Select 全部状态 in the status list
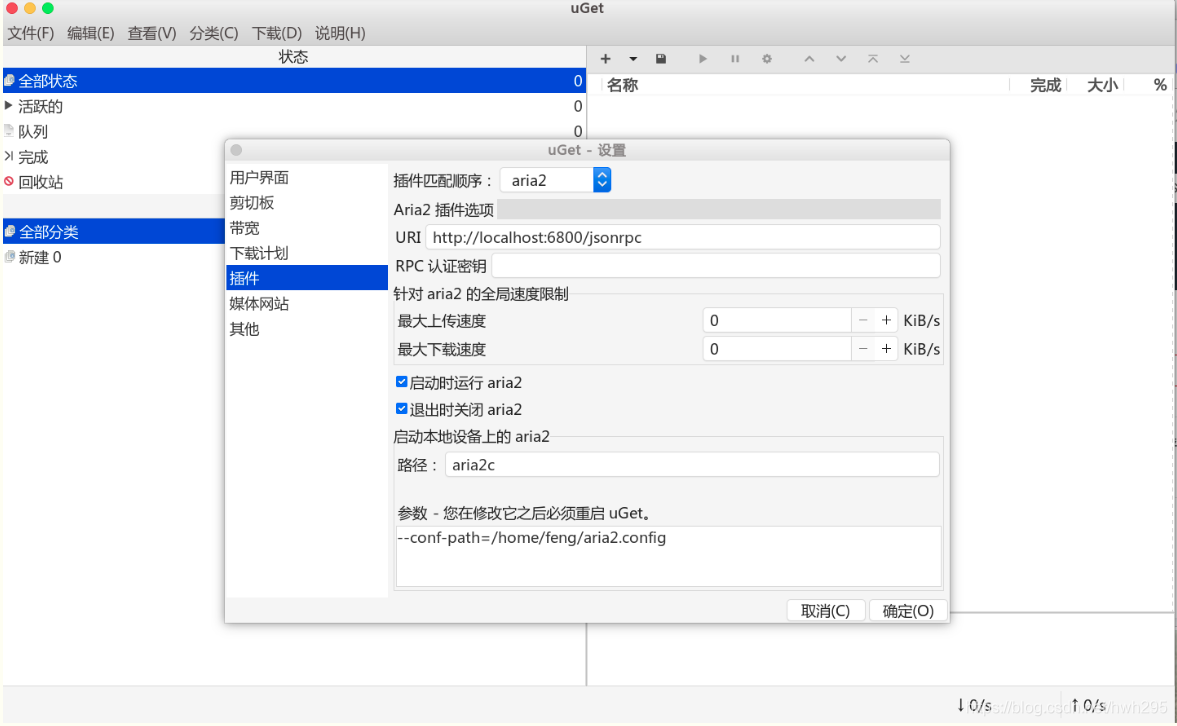This screenshot has width=1177, height=726. click(293, 80)
